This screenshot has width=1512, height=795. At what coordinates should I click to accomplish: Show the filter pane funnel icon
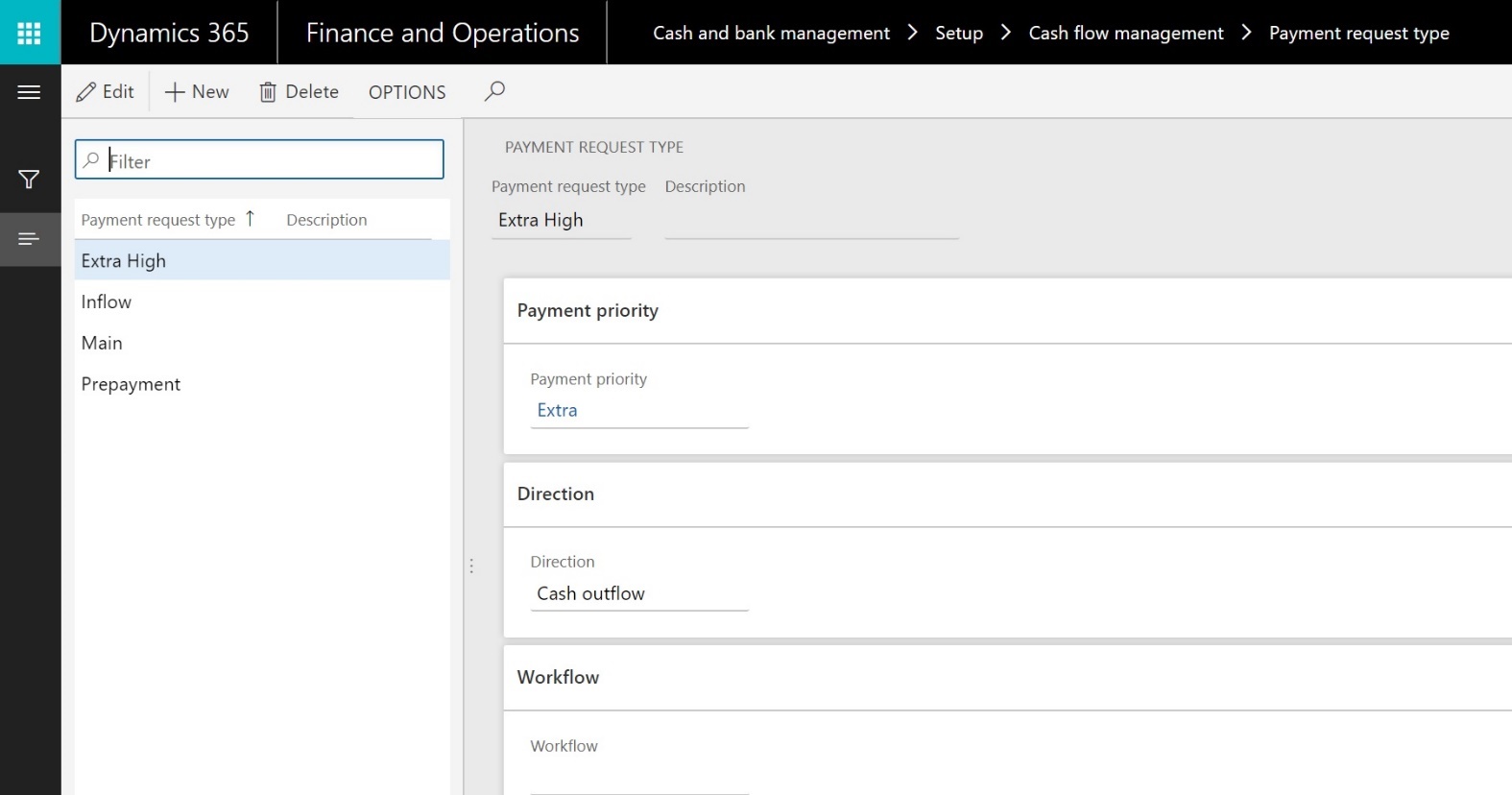[x=30, y=180]
